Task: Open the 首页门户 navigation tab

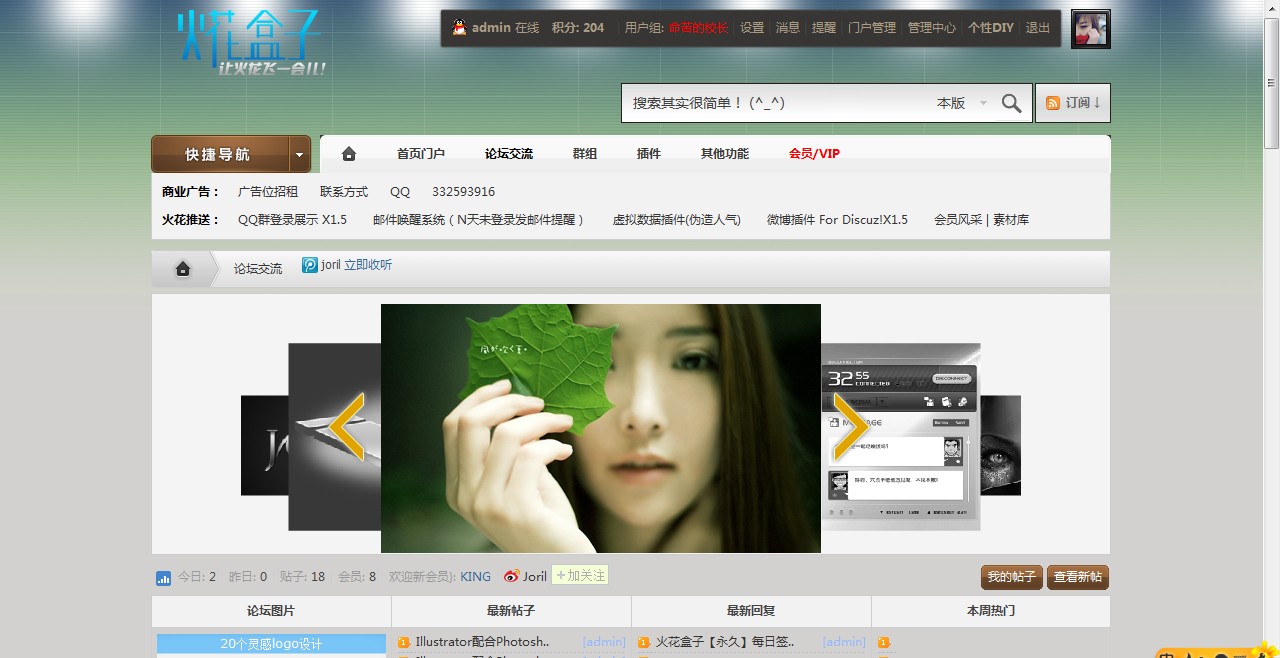Action: click(x=421, y=154)
